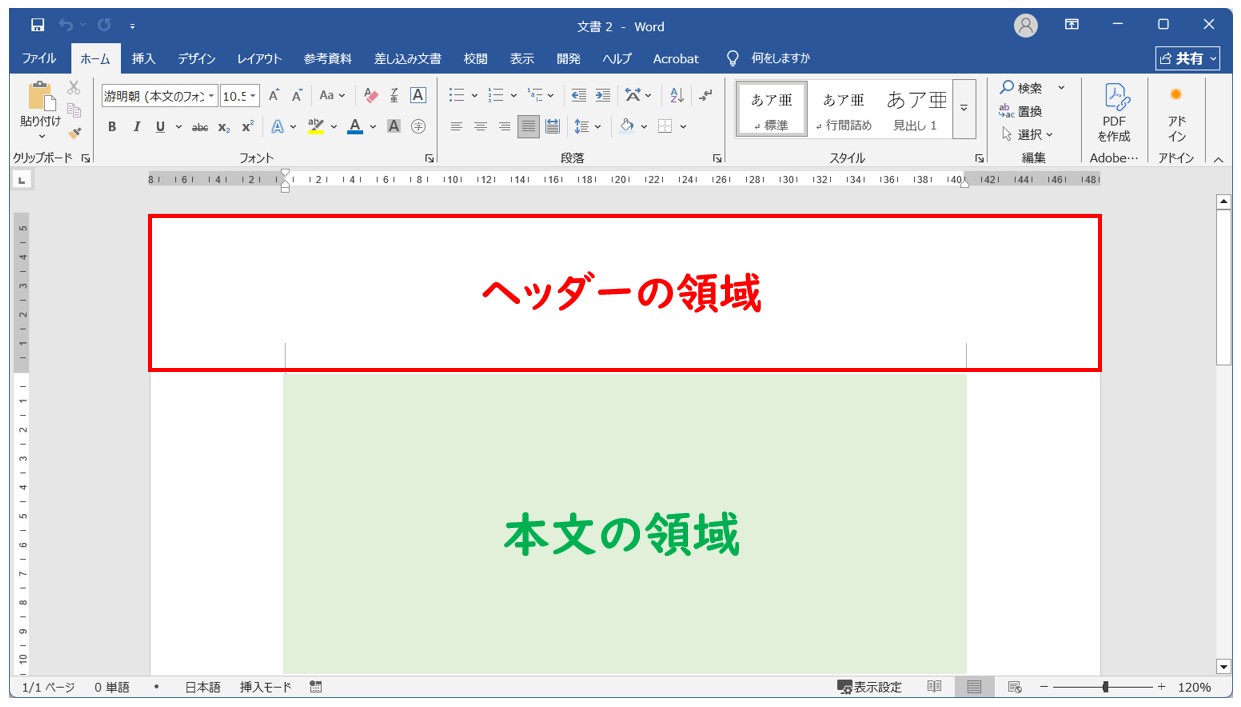The width and height of the screenshot is (1241, 707).
Task: Open Select (選択) dropdown
Action: click(x=1027, y=134)
